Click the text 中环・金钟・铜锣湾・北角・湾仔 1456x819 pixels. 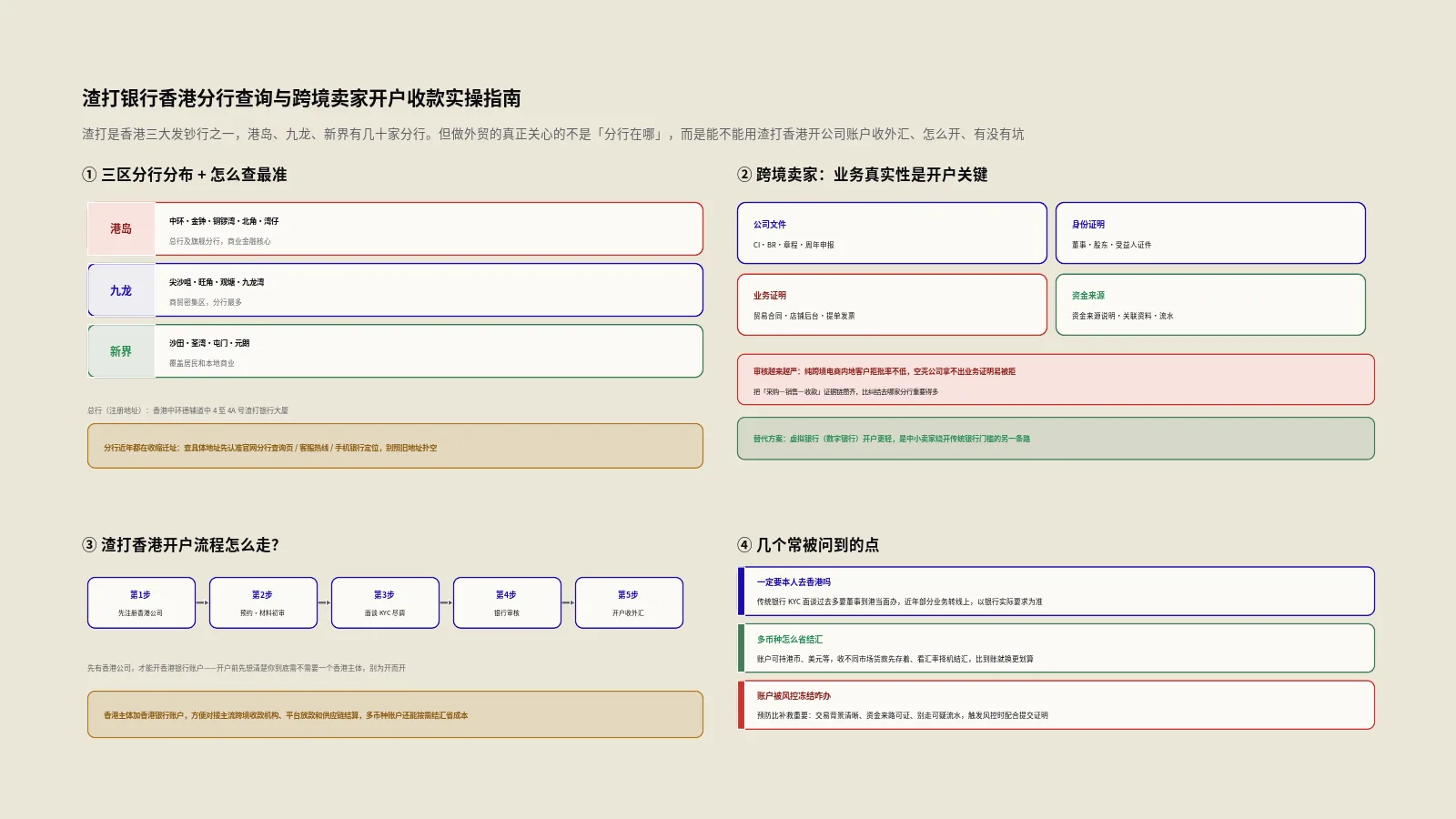(x=224, y=221)
